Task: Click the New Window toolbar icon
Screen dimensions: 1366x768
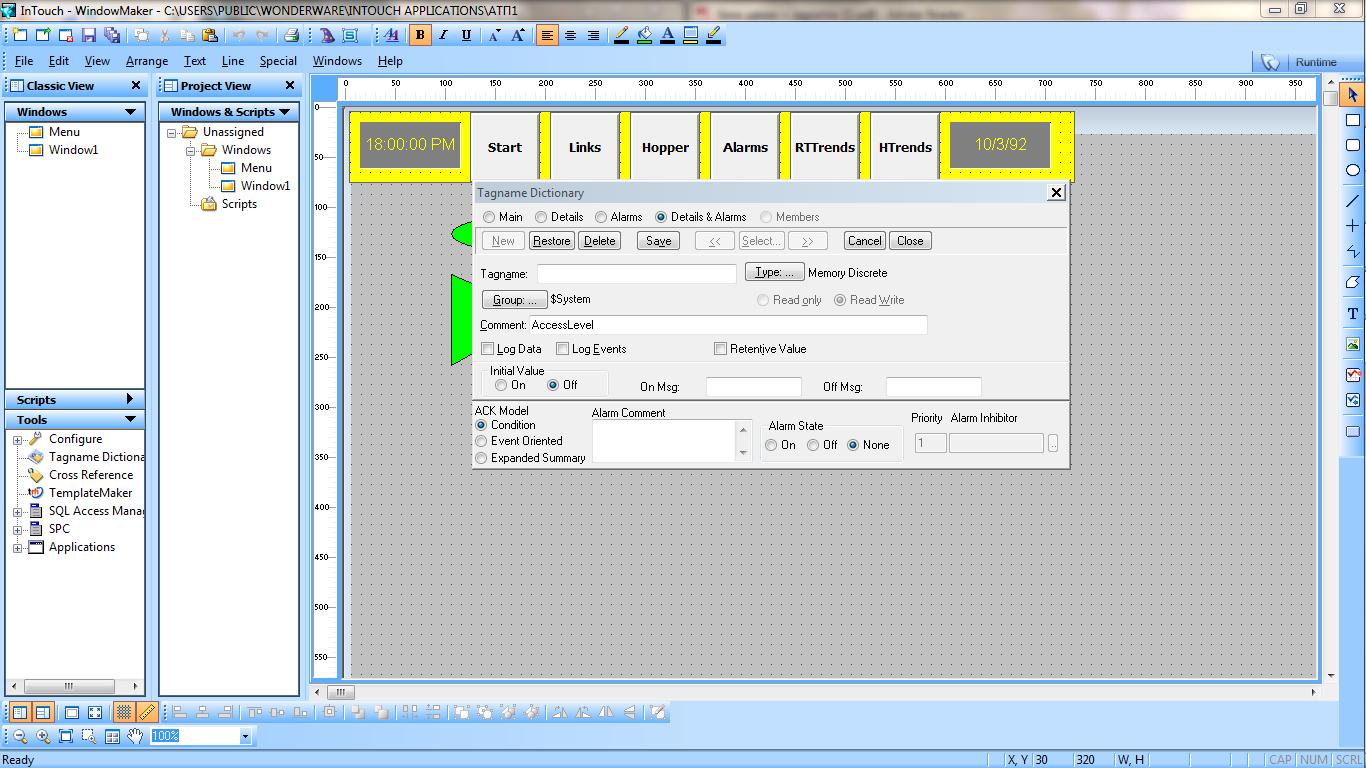Action: click(x=20, y=35)
